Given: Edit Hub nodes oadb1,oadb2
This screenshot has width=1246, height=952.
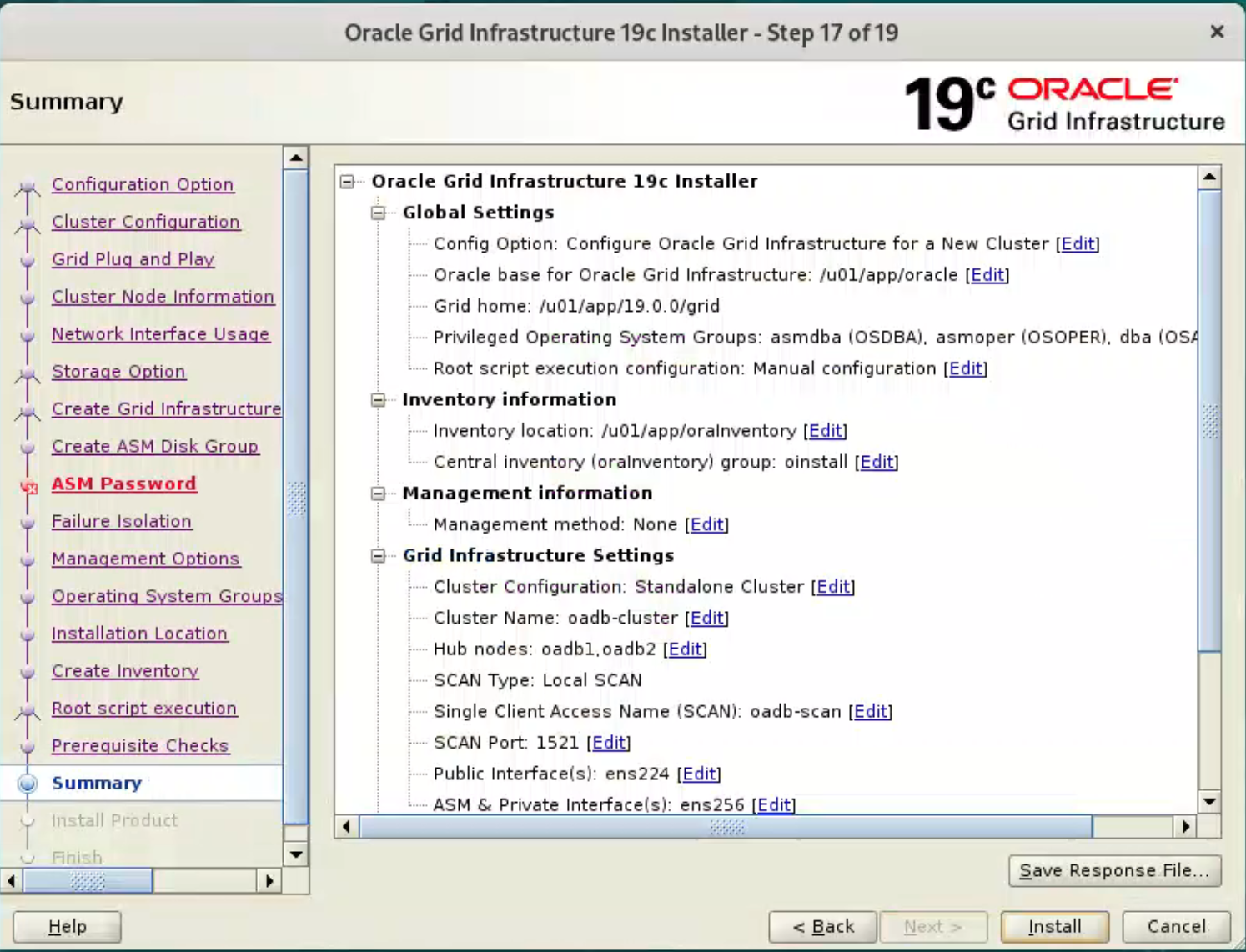Looking at the screenshot, I should tap(685, 649).
